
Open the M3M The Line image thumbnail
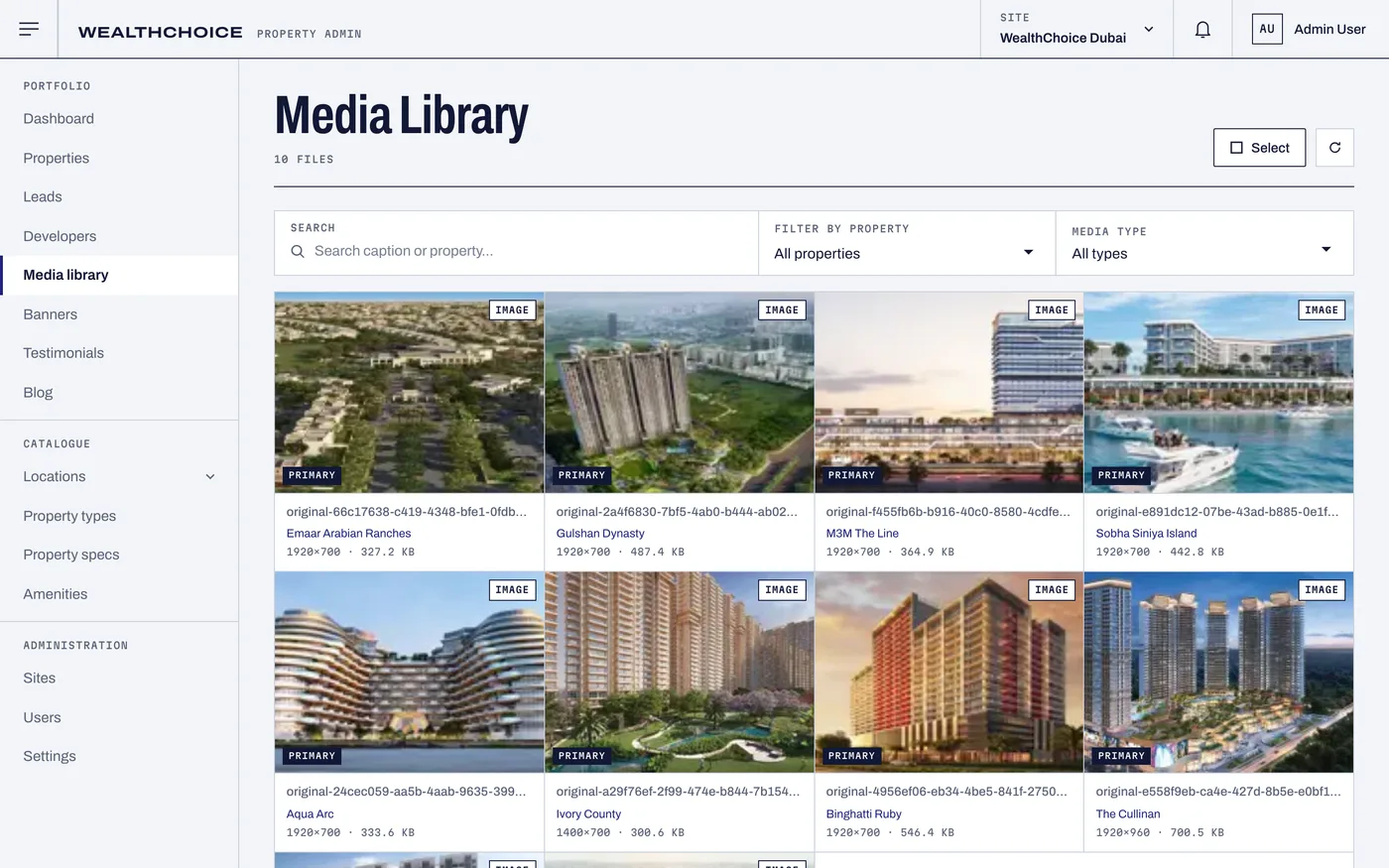point(949,393)
